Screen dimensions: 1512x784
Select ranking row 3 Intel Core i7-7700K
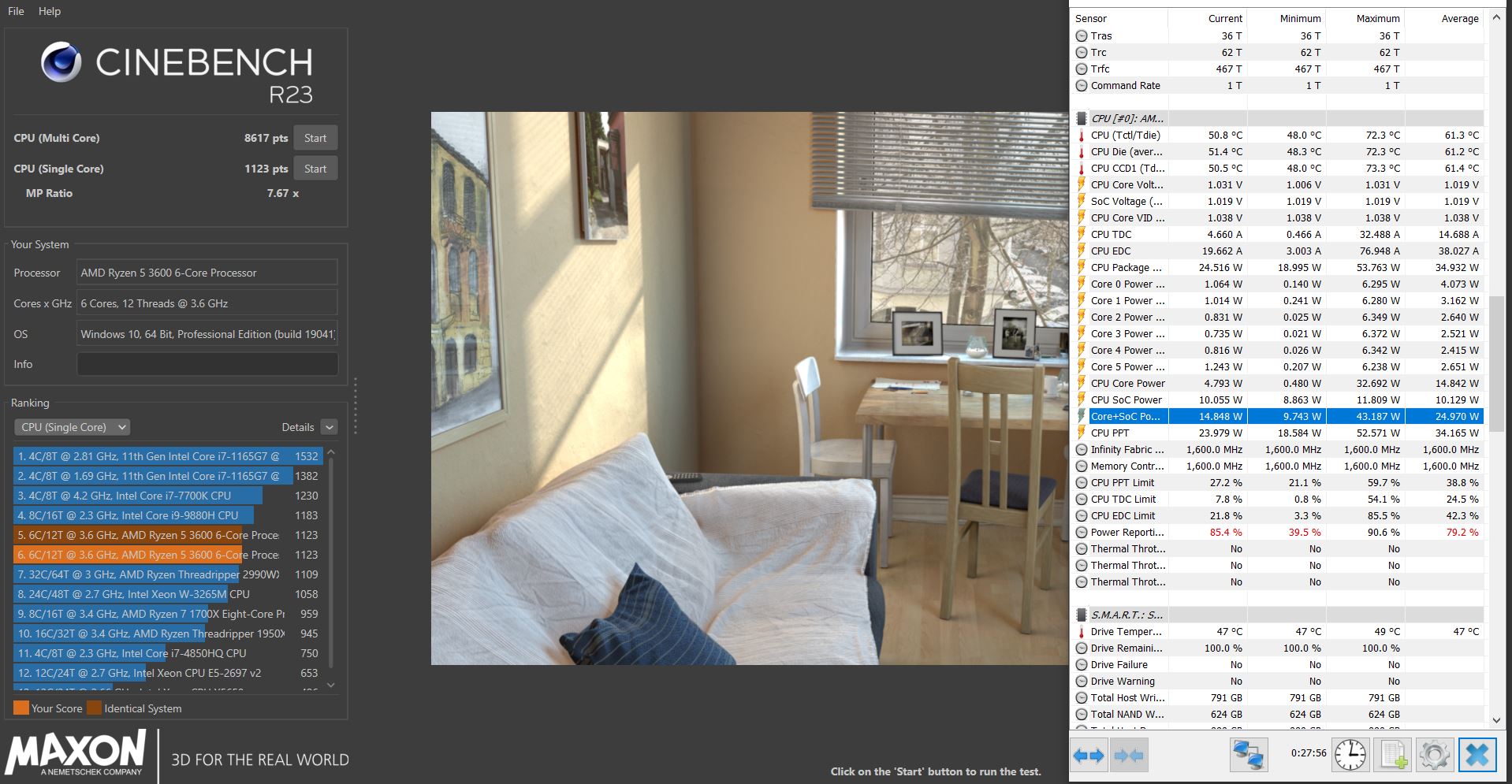tap(167, 496)
